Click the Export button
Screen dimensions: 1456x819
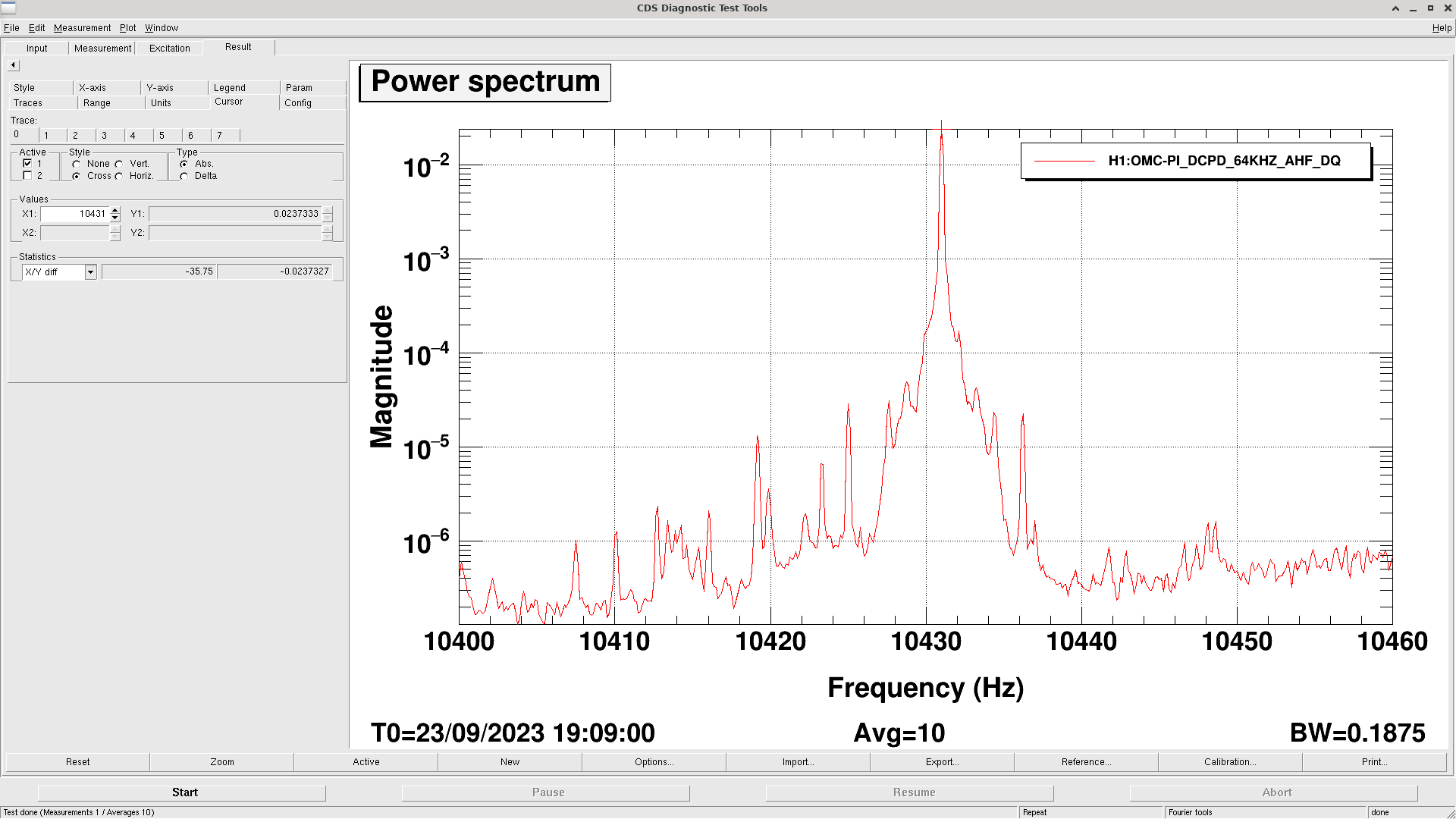tap(942, 762)
